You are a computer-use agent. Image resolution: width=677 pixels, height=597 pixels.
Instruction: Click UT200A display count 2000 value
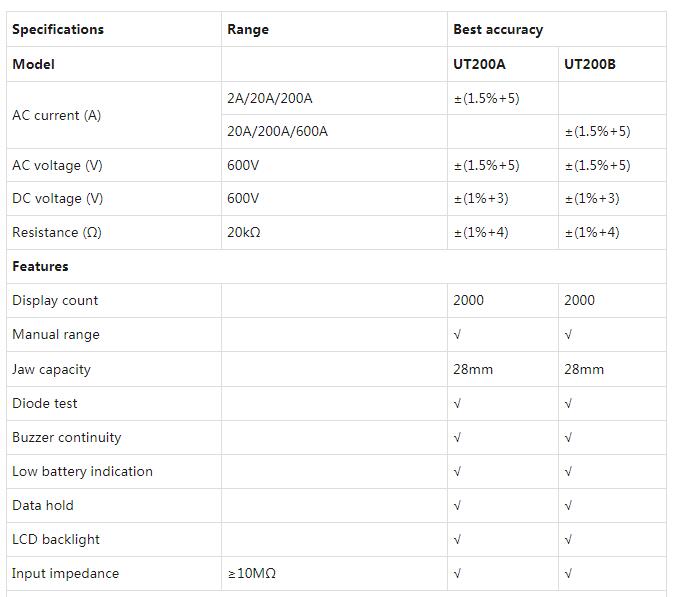click(x=468, y=300)
